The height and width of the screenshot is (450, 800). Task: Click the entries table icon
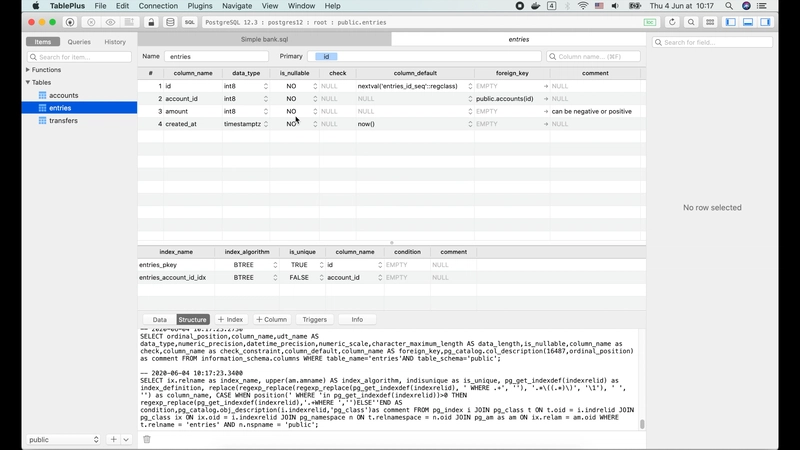click(43, 108)
